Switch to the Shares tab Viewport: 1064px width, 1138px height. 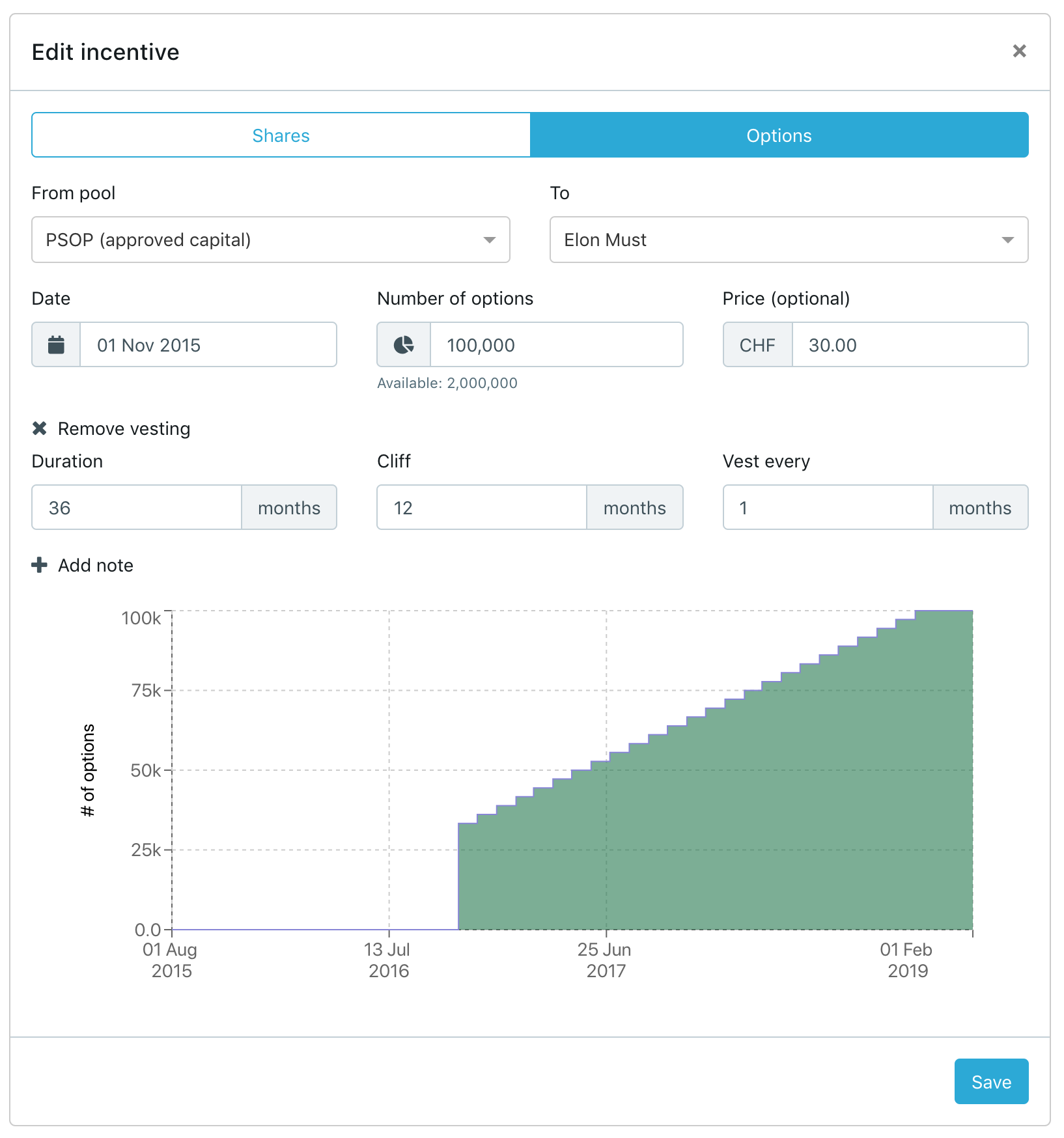(x=281, y=135)
